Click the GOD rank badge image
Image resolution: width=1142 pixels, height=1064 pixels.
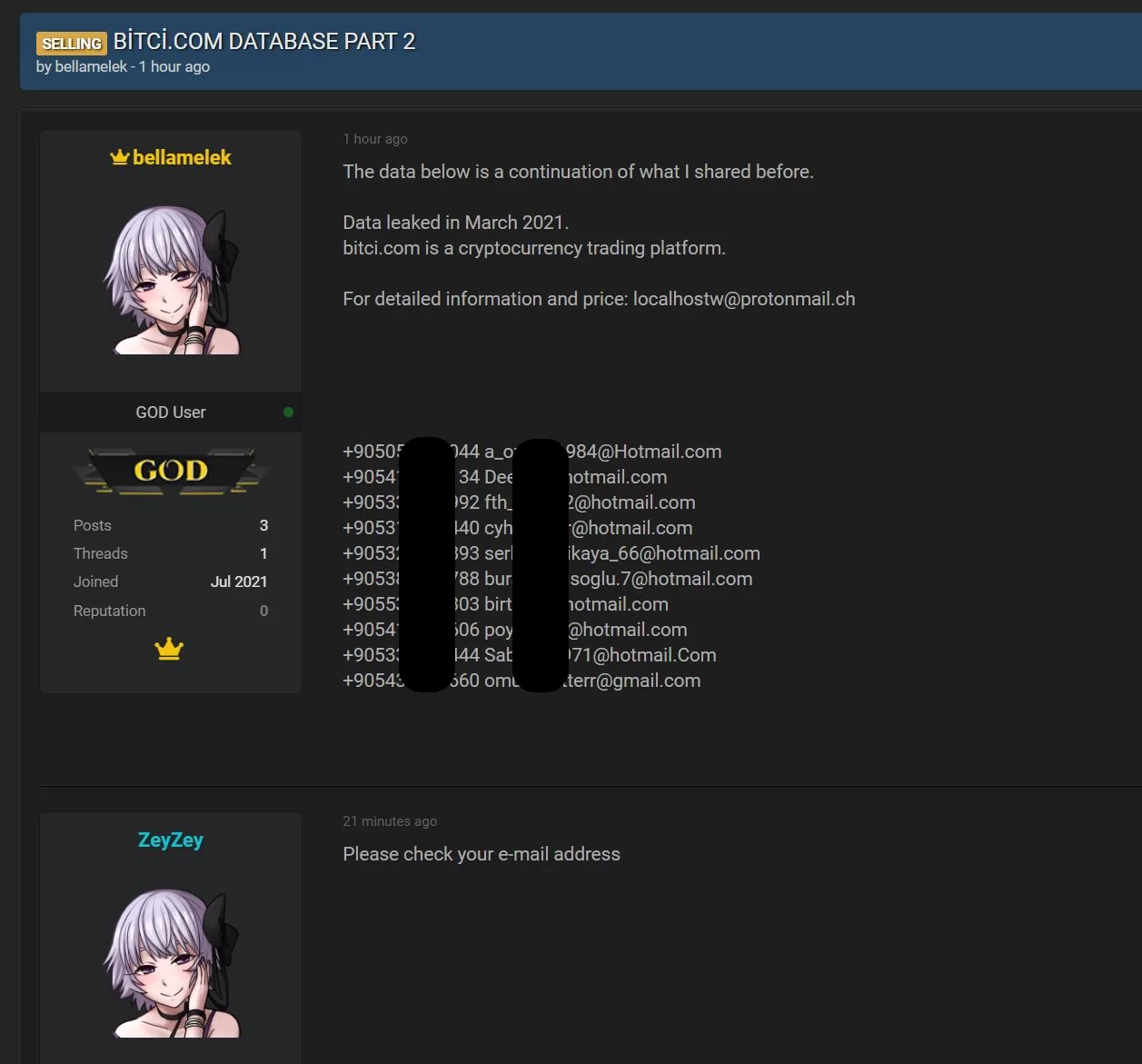[171, 471]
